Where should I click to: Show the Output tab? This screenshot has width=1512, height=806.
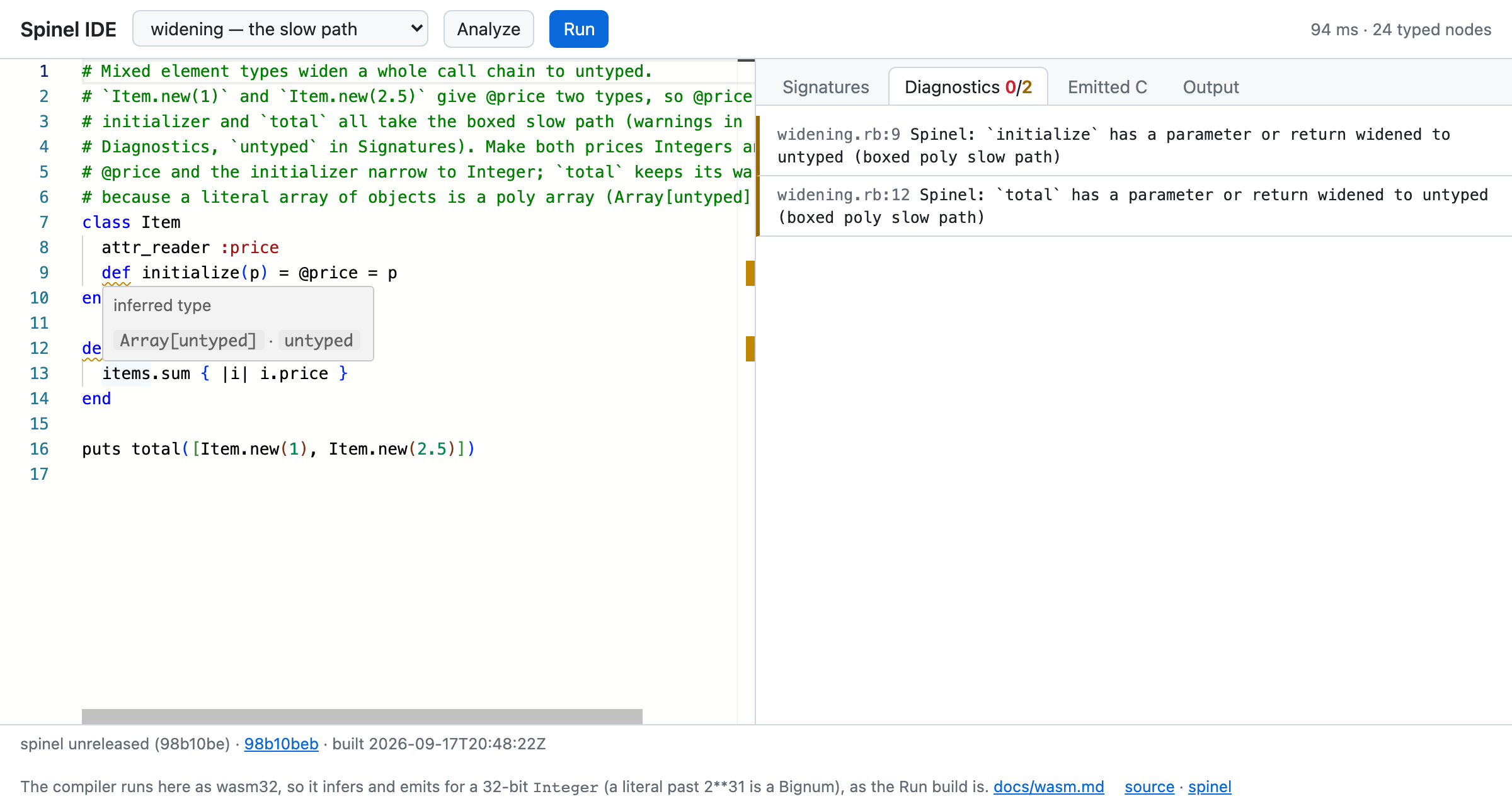point(1211,87)
